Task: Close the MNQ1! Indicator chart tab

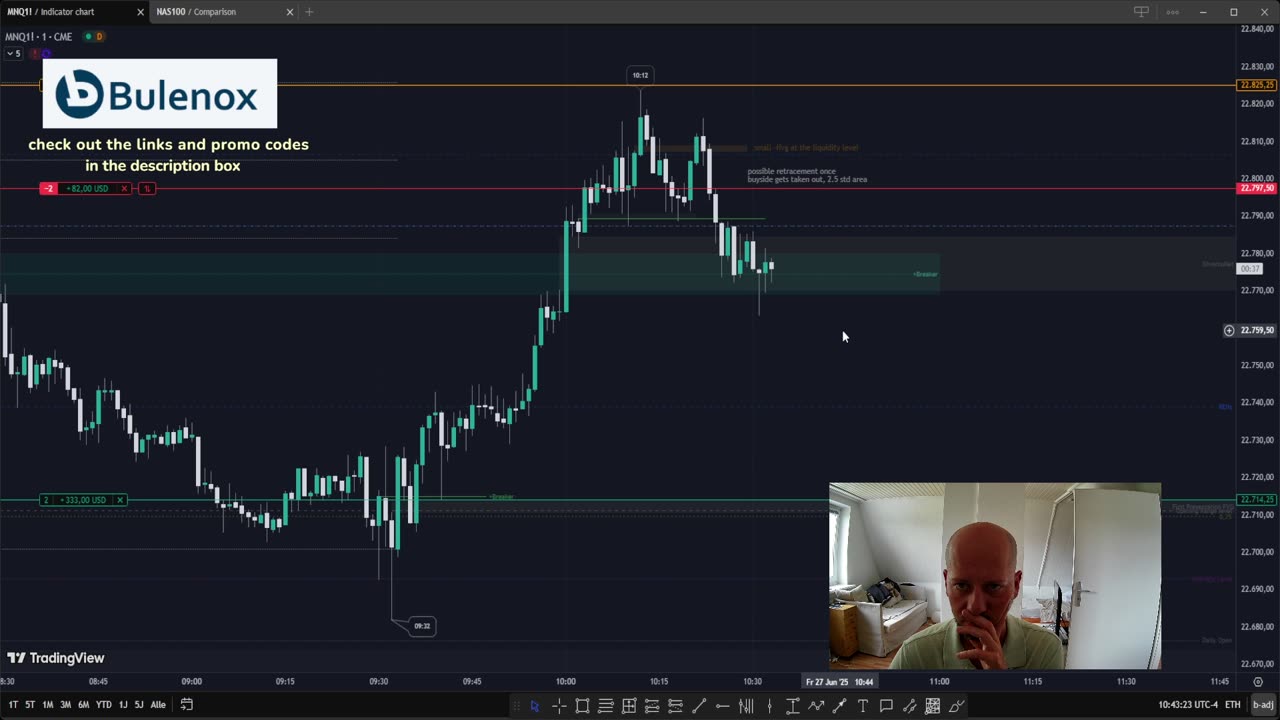Action: click(x=140, y=12)
